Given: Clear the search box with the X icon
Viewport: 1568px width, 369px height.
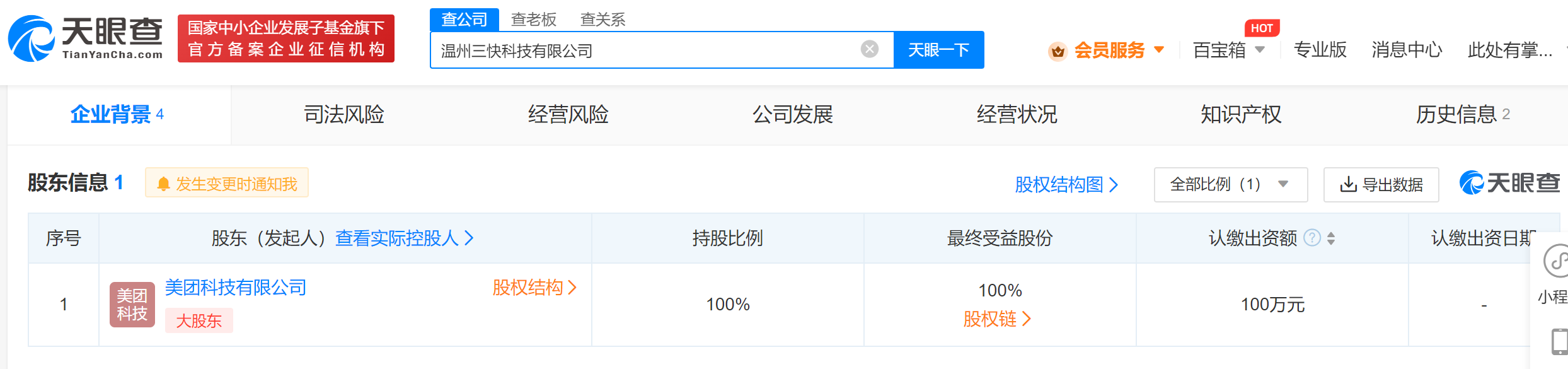Looking at the screenshot, I should coord(870,49).
